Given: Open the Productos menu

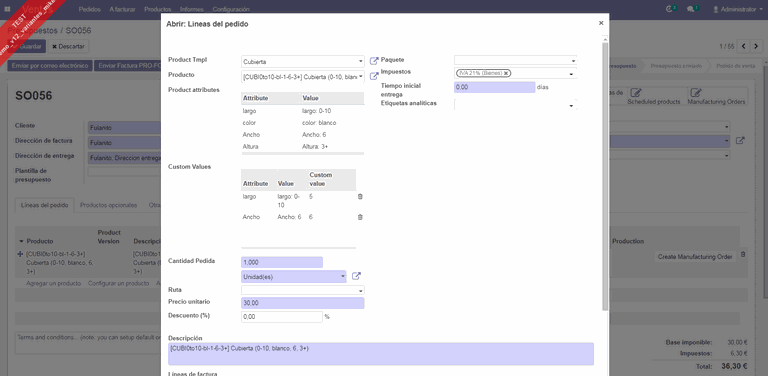Looking at the screenshot, I should point(158,9).
